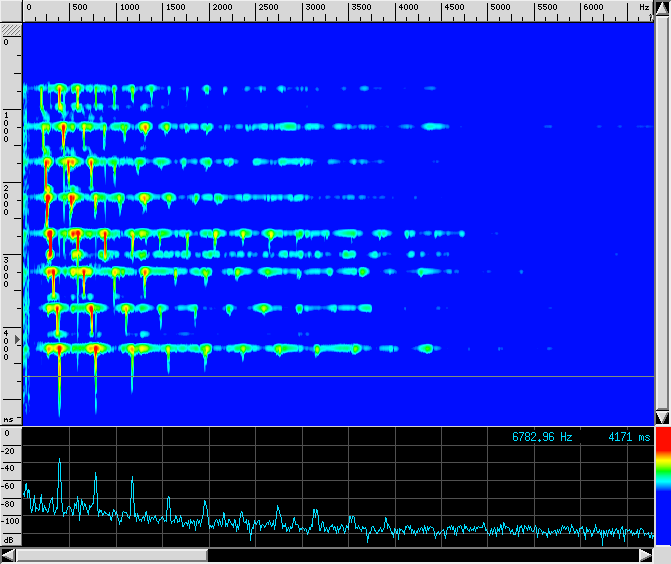Click the ms unit label on time ruler

click(x=9, y=420)
